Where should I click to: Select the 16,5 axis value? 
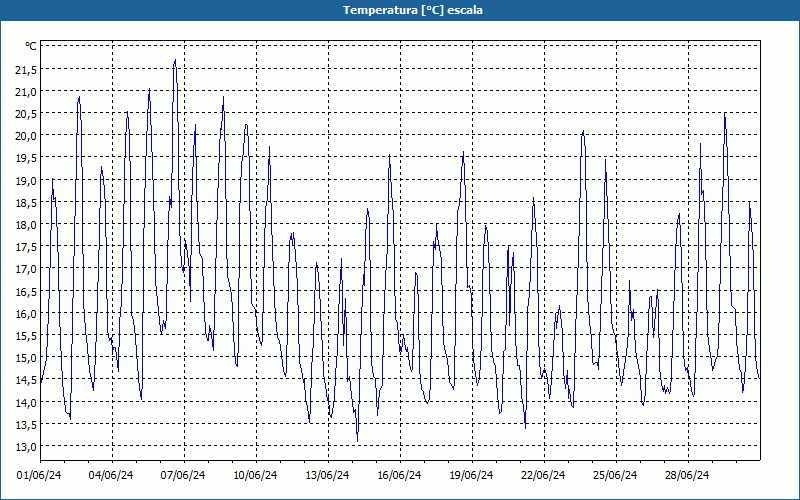pos(26,291)
